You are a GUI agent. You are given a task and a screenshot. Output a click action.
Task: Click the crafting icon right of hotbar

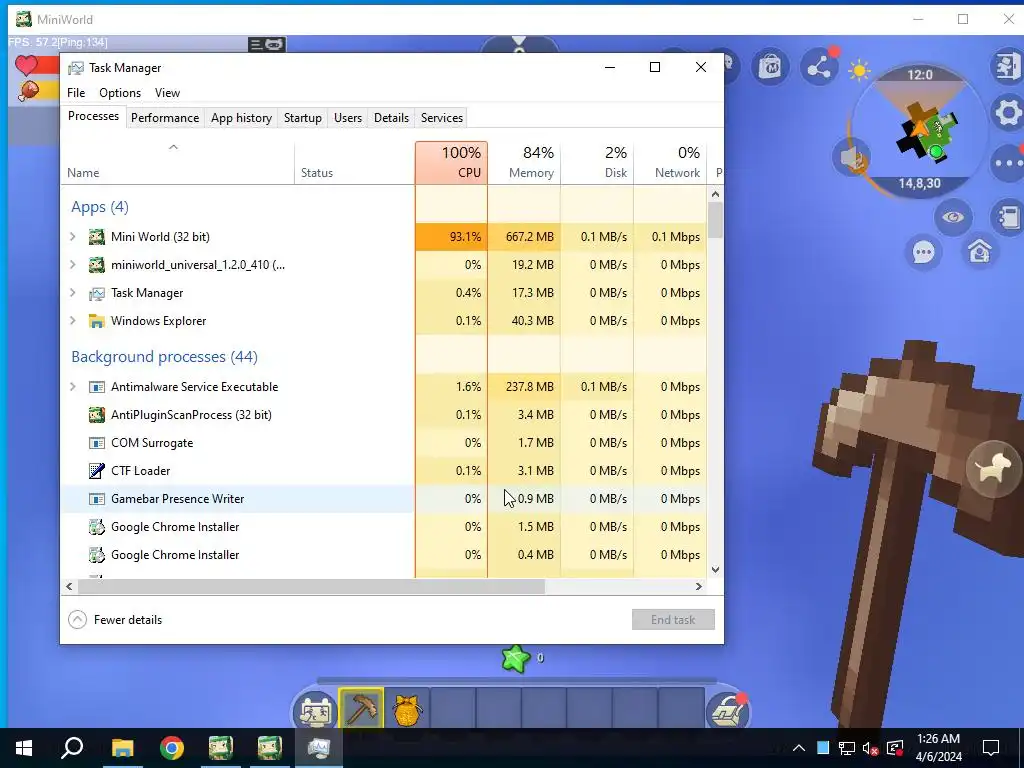(x=728, y=711)
